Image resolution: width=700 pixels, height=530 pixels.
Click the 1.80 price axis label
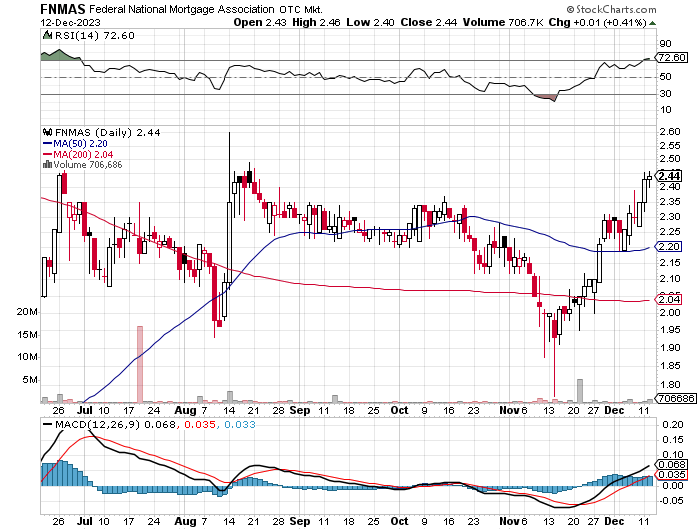pyautogui.click(x=671, y=384)
